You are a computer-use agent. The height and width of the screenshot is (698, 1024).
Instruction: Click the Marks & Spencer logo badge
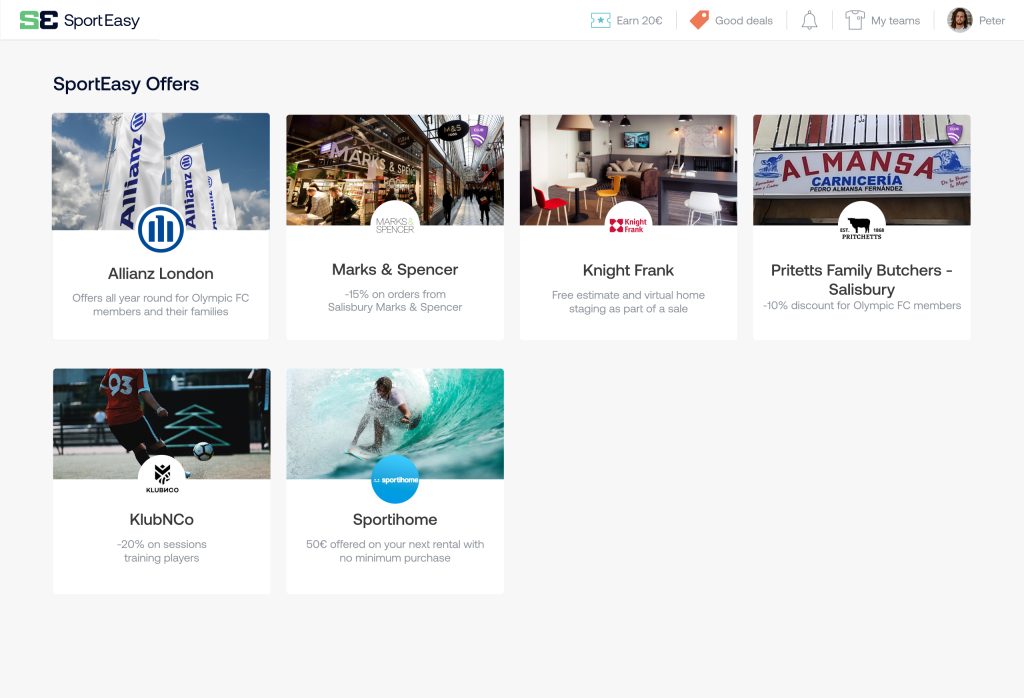coord(395,225)
